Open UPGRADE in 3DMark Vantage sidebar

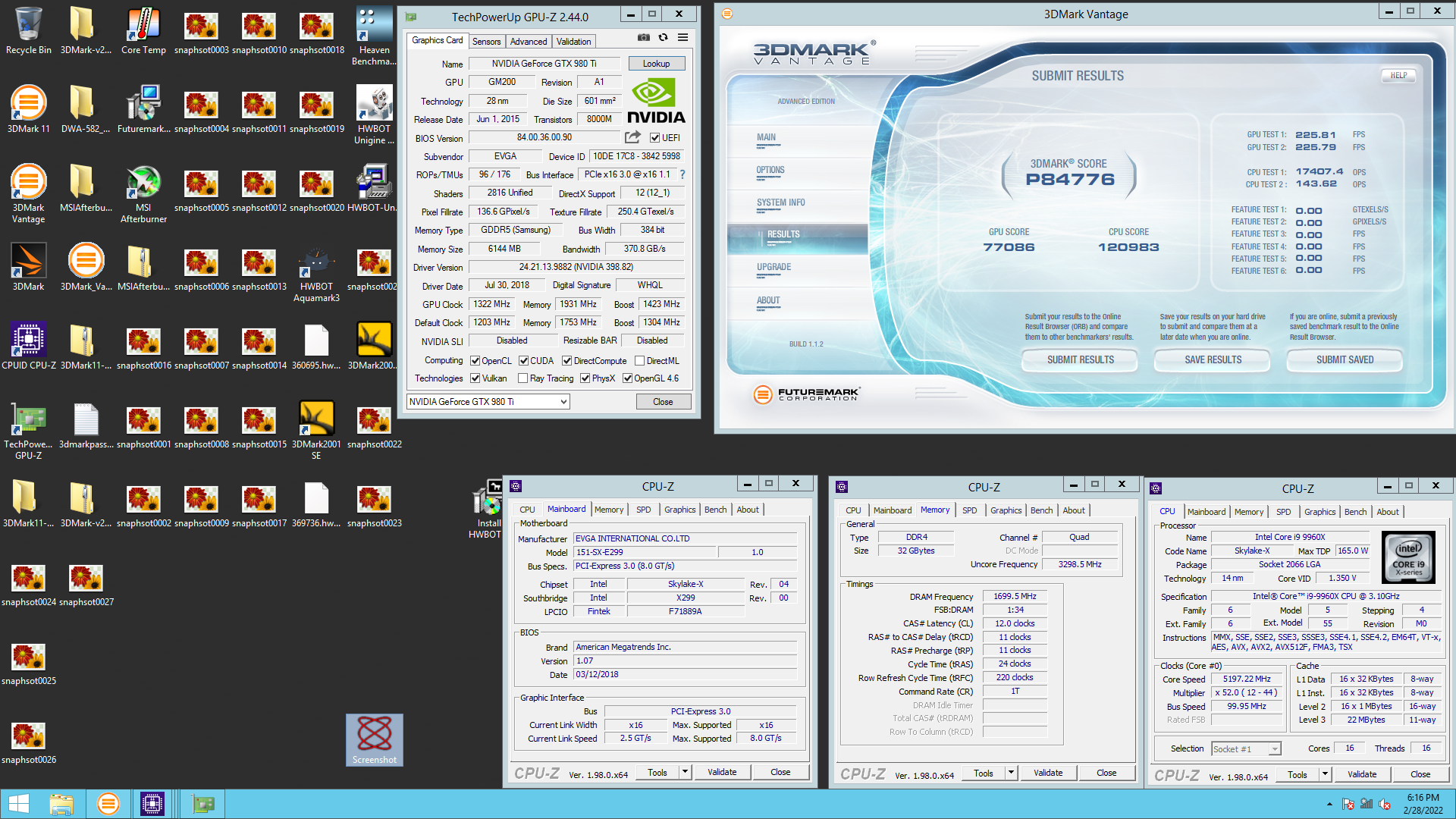point(773,267)
